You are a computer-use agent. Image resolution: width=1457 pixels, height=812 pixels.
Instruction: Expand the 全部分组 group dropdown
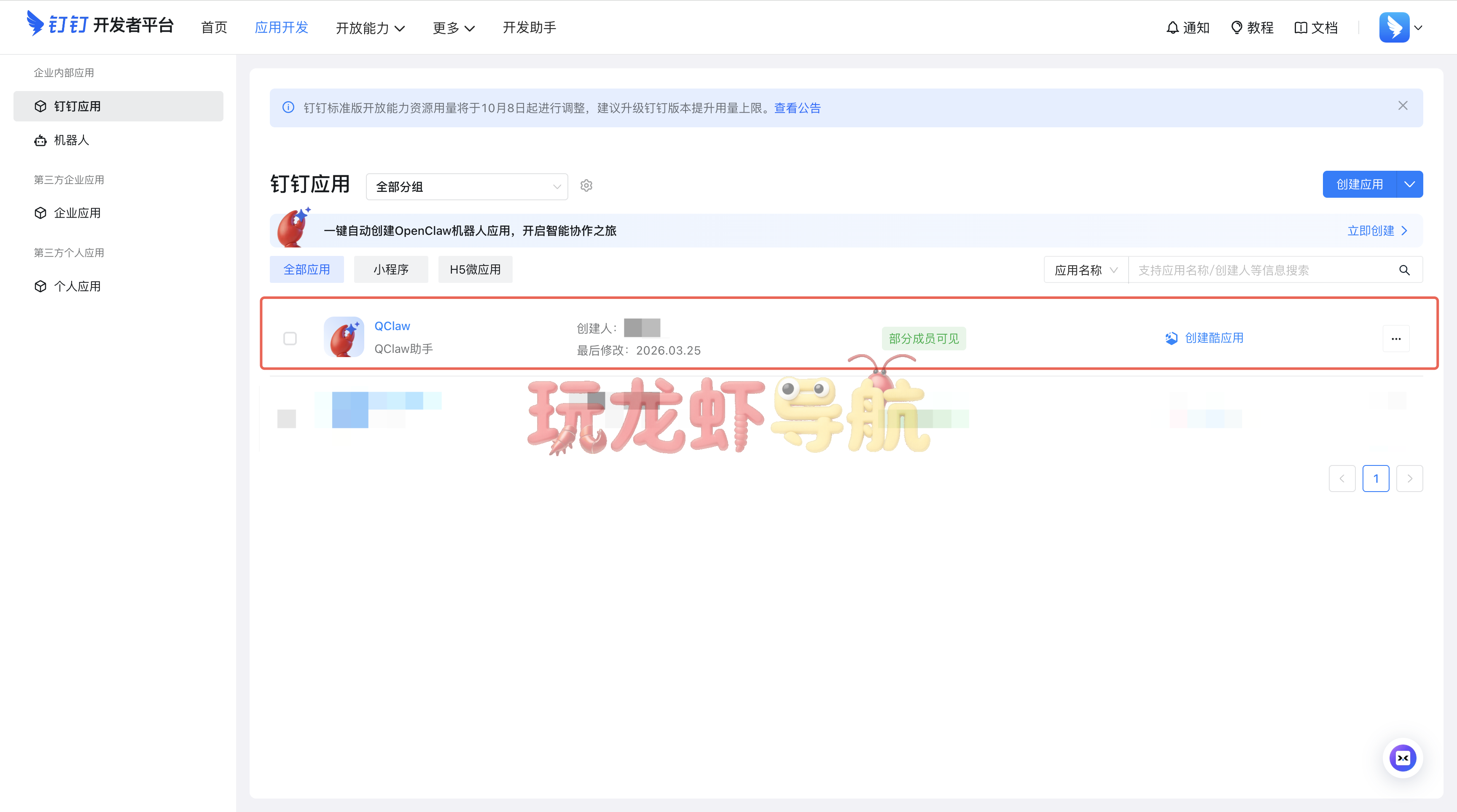467,187
